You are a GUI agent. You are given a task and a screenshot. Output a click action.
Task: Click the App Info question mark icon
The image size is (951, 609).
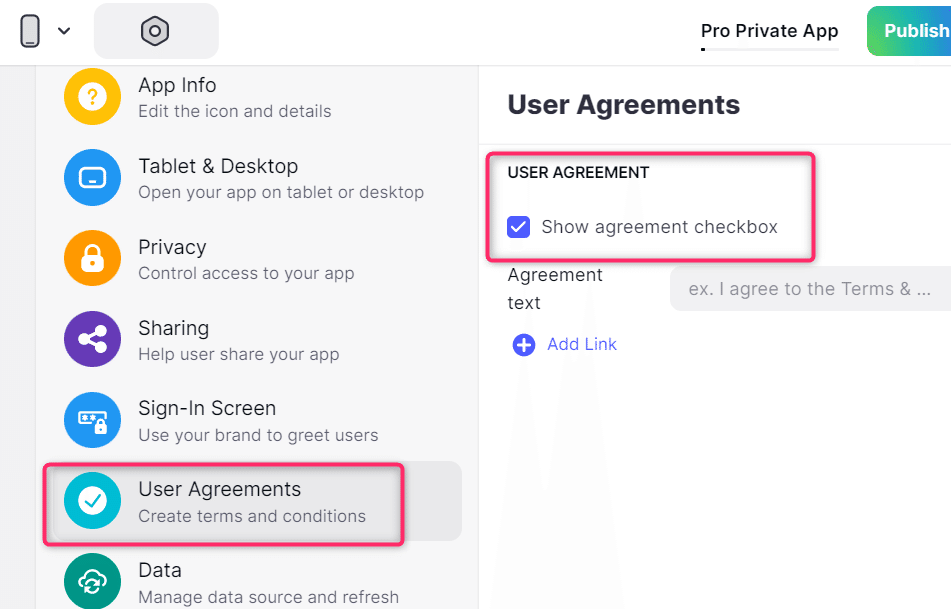tap(92, 97)
